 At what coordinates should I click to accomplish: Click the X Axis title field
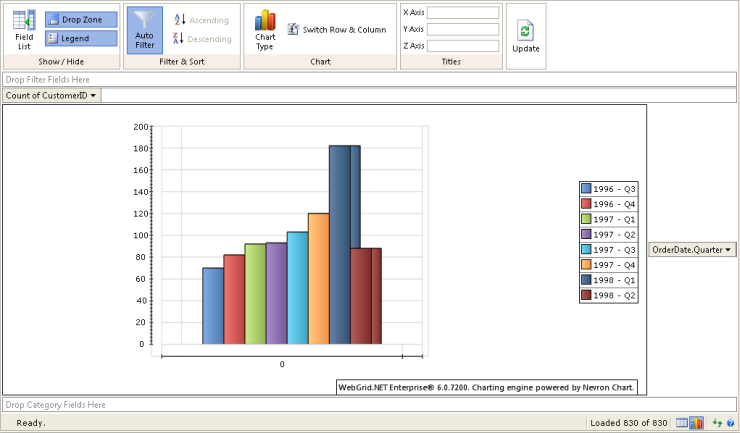click(463, 13)
